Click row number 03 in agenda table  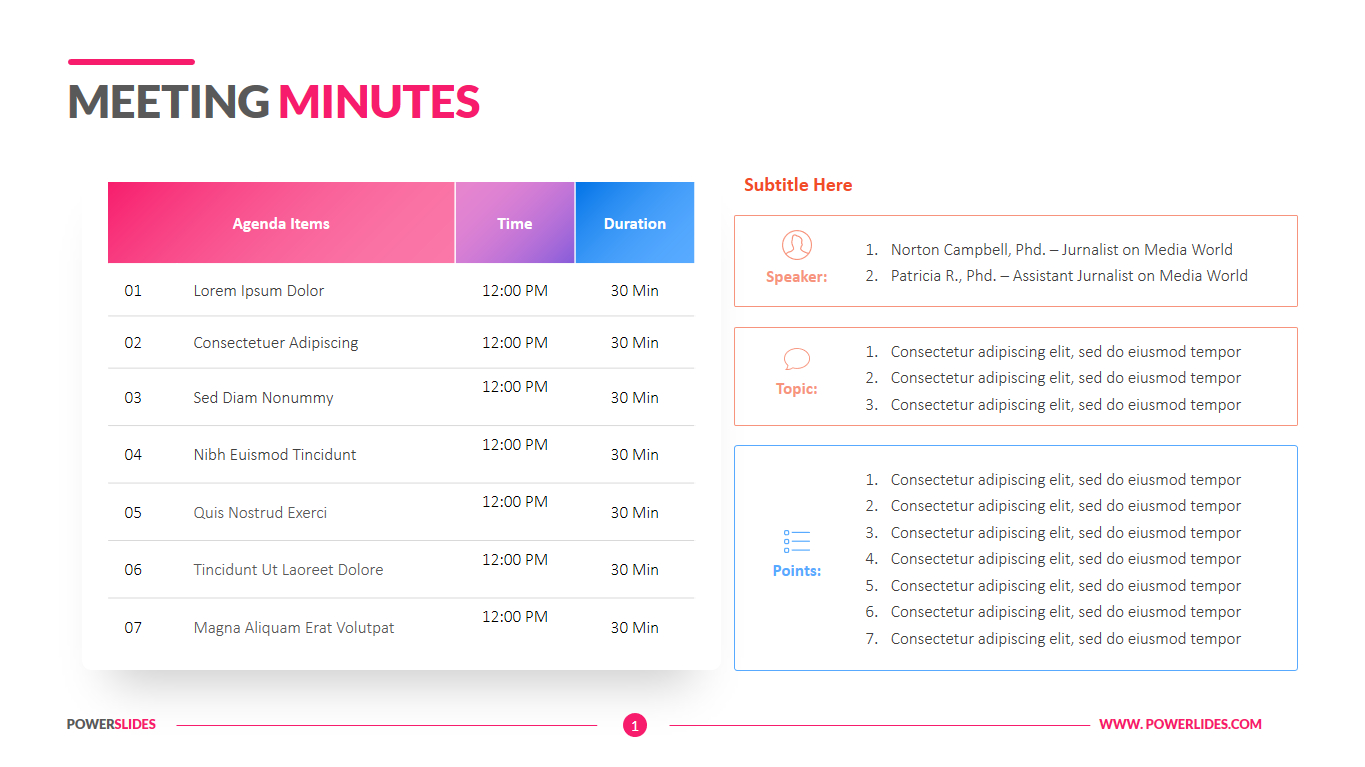(x=133, y=398)
